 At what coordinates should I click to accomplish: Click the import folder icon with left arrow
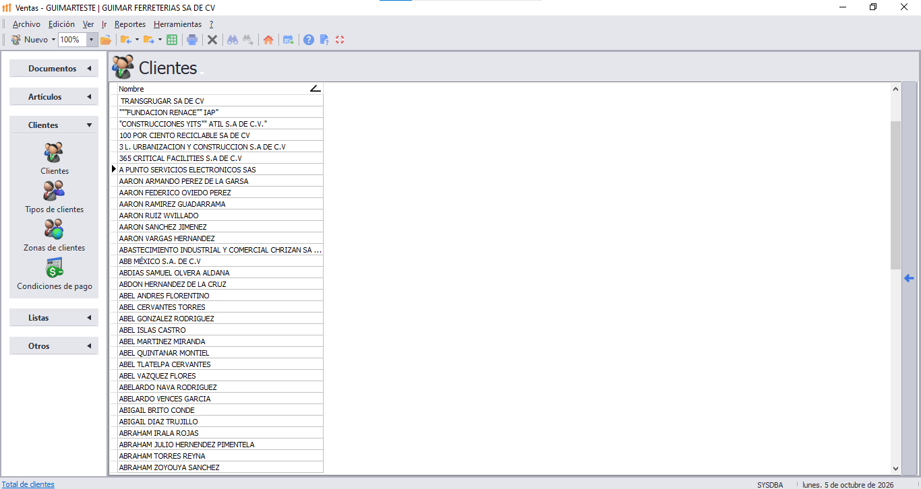126,40
